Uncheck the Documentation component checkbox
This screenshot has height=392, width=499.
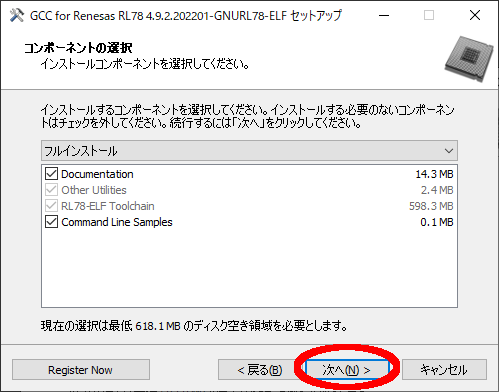coord(51,174)
